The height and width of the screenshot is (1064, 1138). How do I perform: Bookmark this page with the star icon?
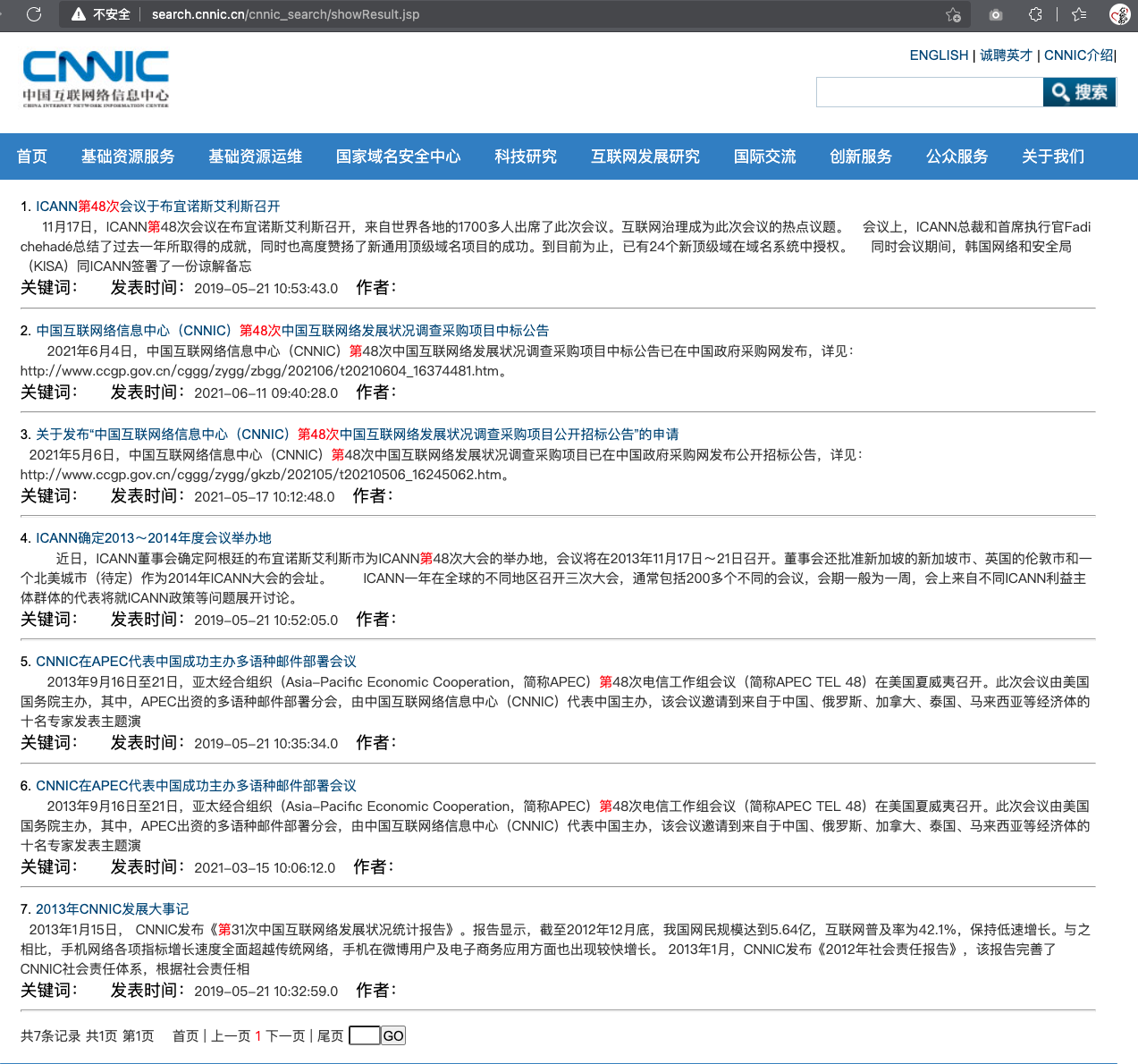(954, 14)
